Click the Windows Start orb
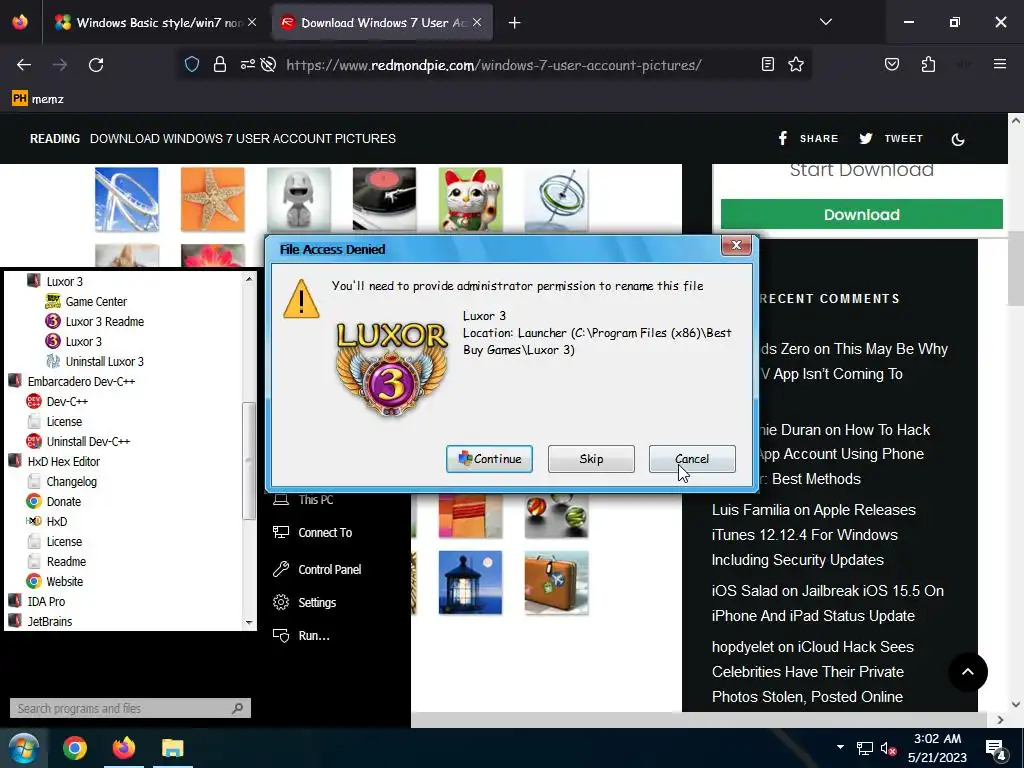The image size is (1024, 768). pos(24,748)
